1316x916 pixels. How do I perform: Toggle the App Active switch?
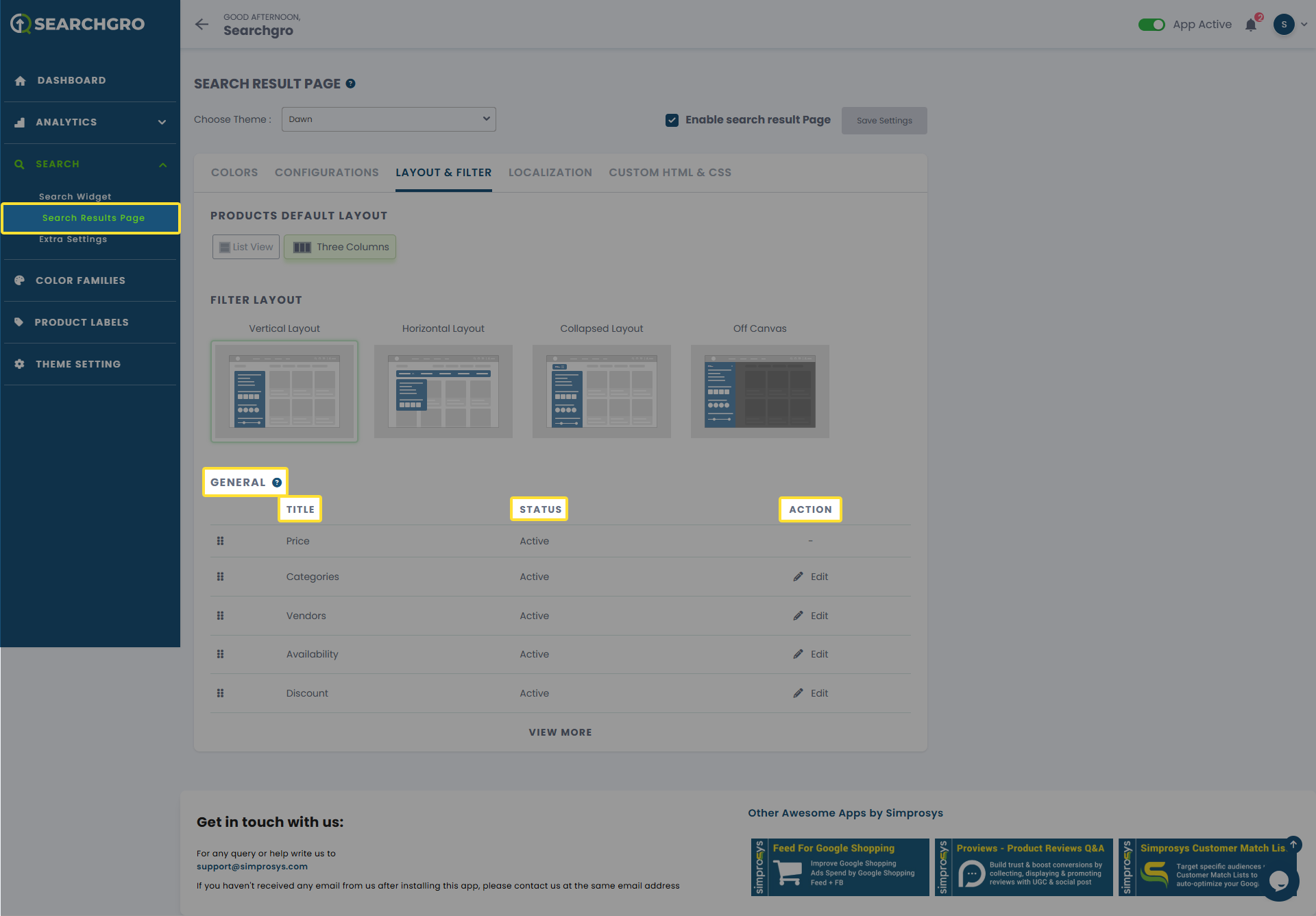(1151, 25)
